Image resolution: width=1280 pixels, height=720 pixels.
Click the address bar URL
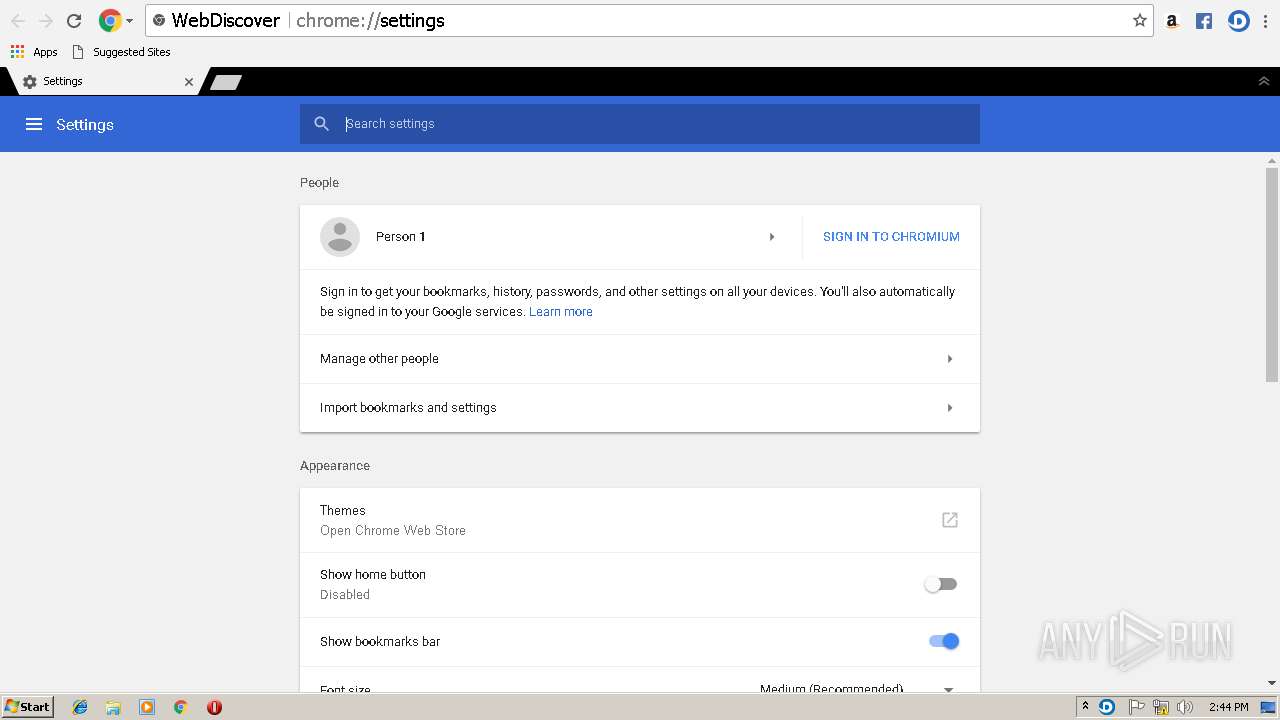[370, 20]
